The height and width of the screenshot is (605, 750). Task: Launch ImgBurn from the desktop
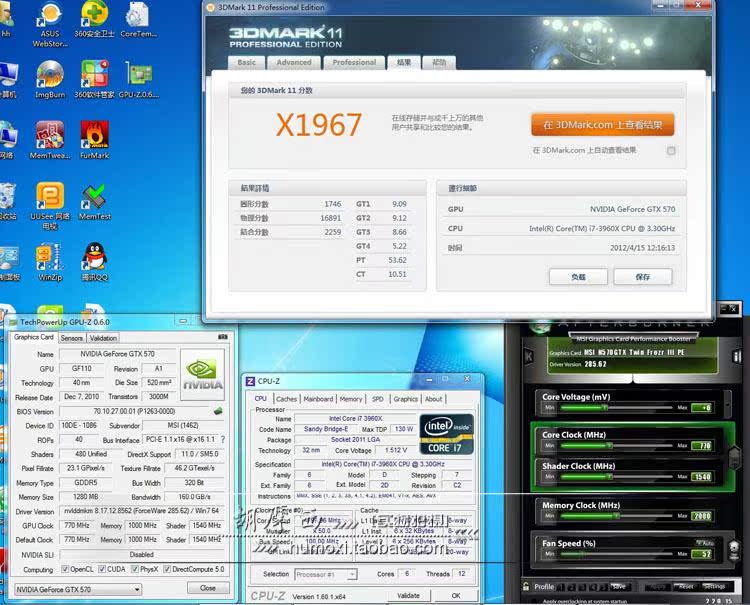(50, 78)
